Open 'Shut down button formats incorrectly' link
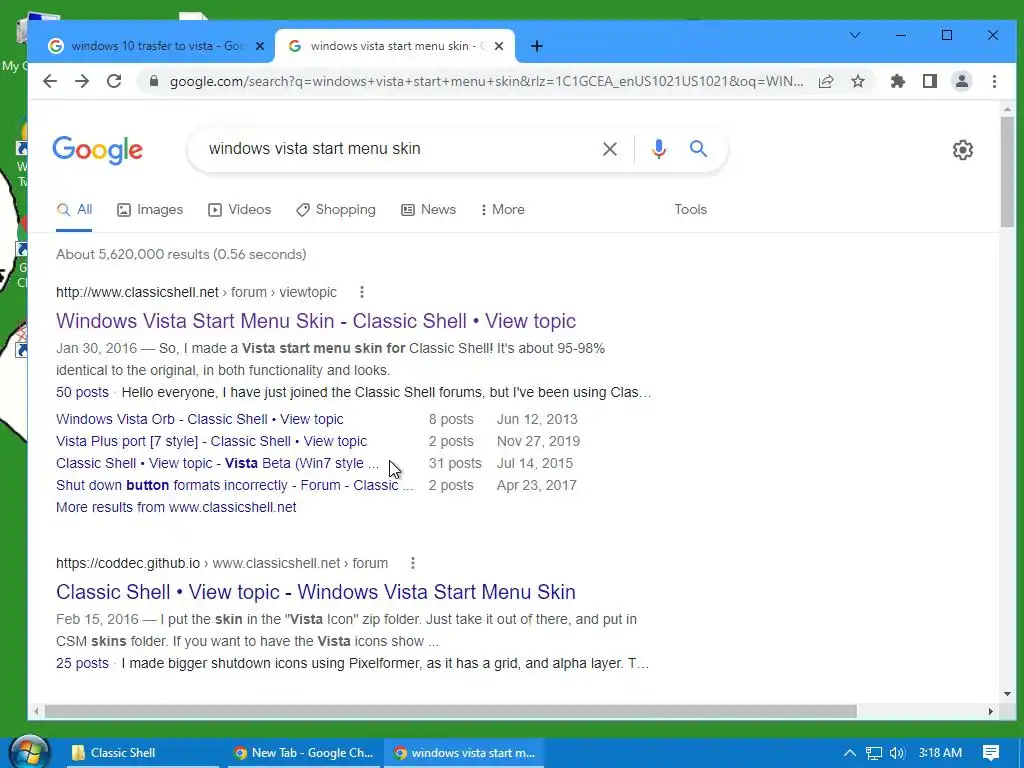 (234, 486)
